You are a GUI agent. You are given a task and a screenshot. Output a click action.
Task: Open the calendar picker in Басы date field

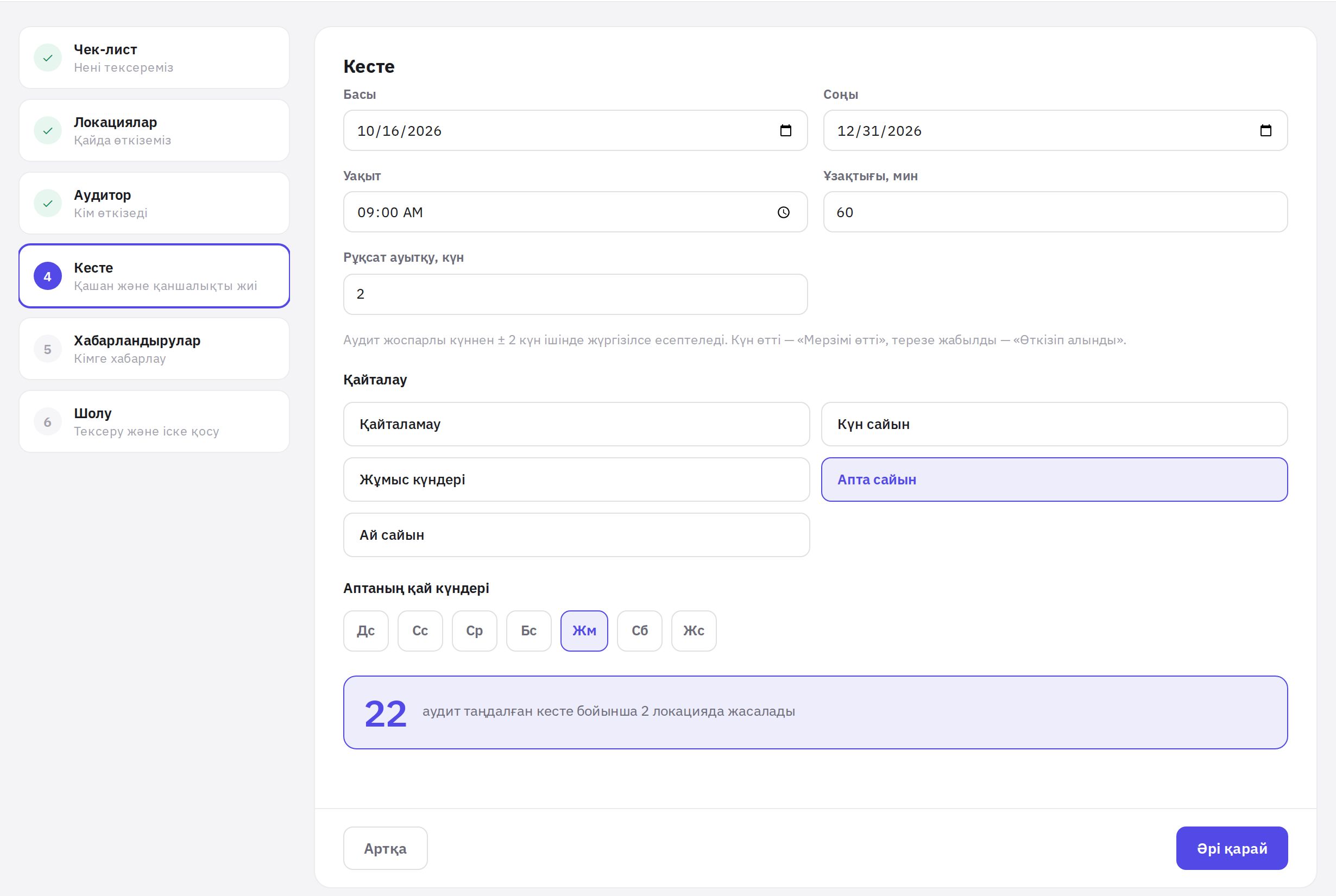[x=786, y=131]
